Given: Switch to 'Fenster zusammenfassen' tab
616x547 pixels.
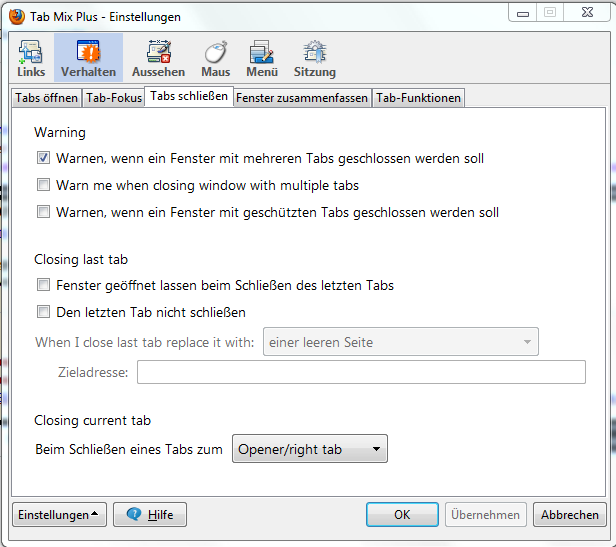Looking at the screenshot, I should point(302,97).
